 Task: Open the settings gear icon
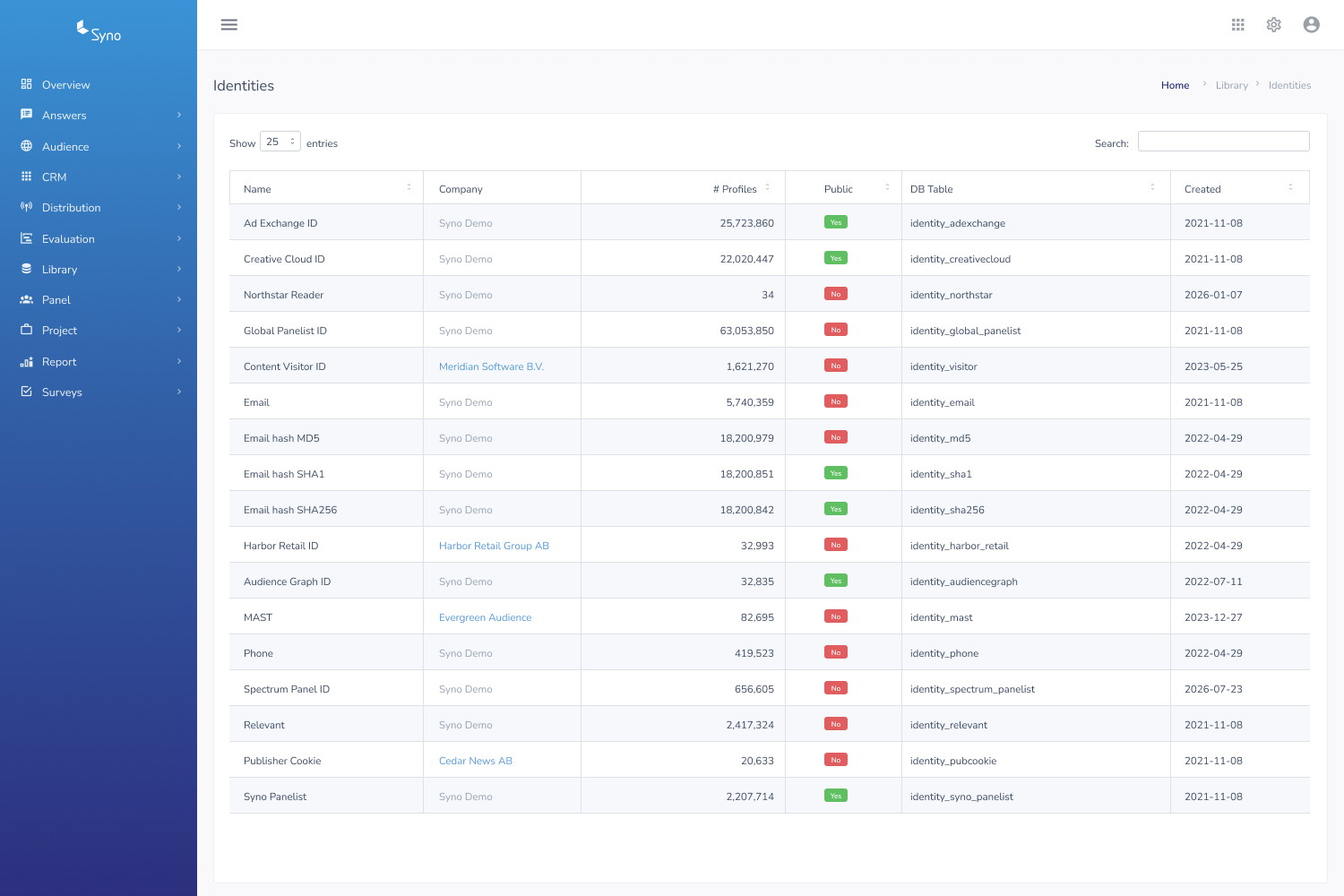pos(1274,25)
